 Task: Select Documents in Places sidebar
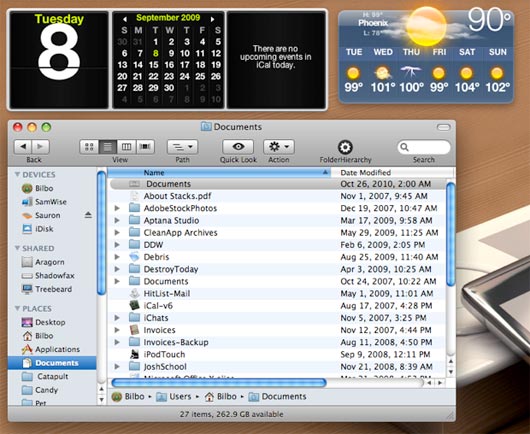pyautogui.click(x=52, y=363)
